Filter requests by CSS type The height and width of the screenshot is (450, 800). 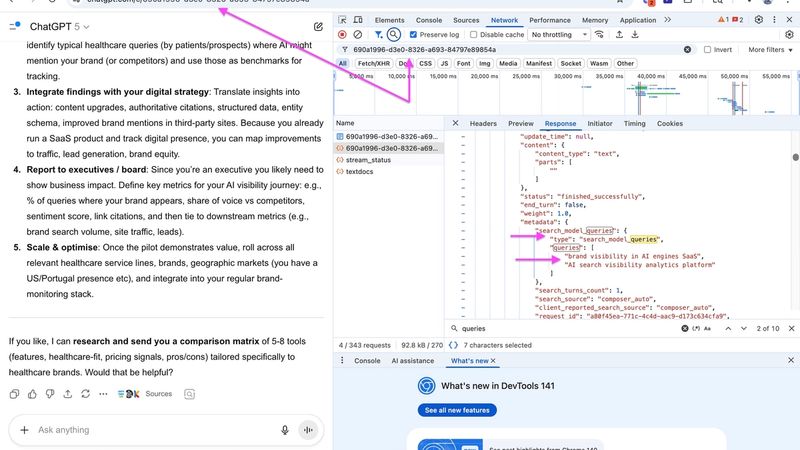pyautogui.click(x=425, y=64)
